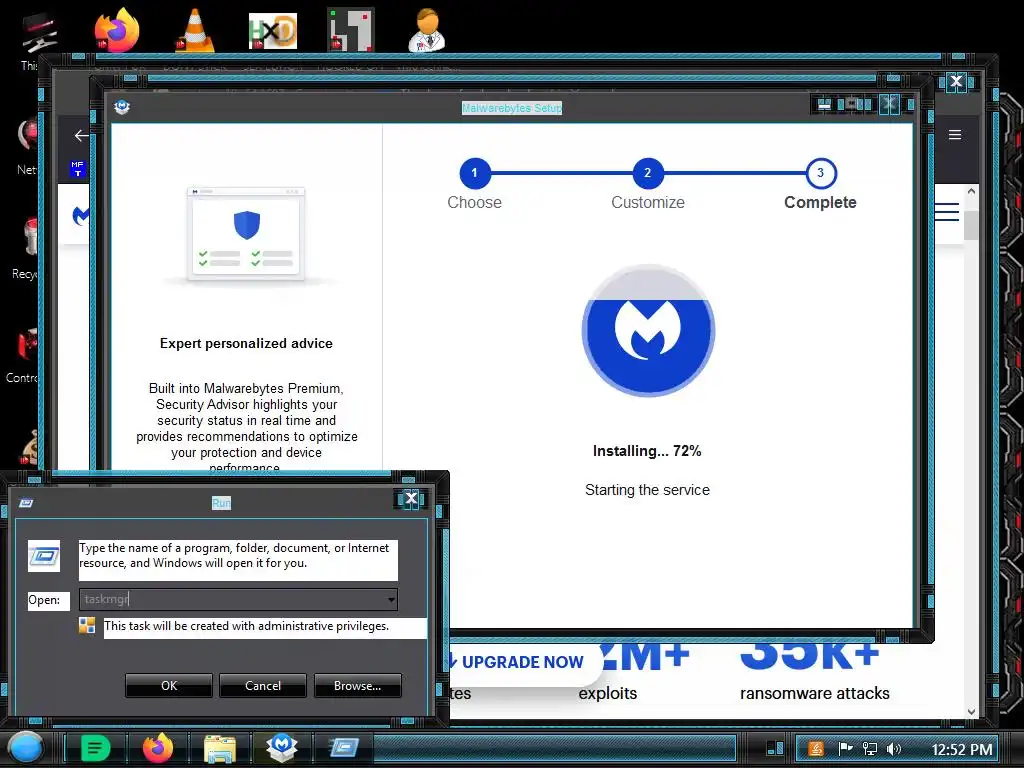Open the network tray icon

pos(870,748)
